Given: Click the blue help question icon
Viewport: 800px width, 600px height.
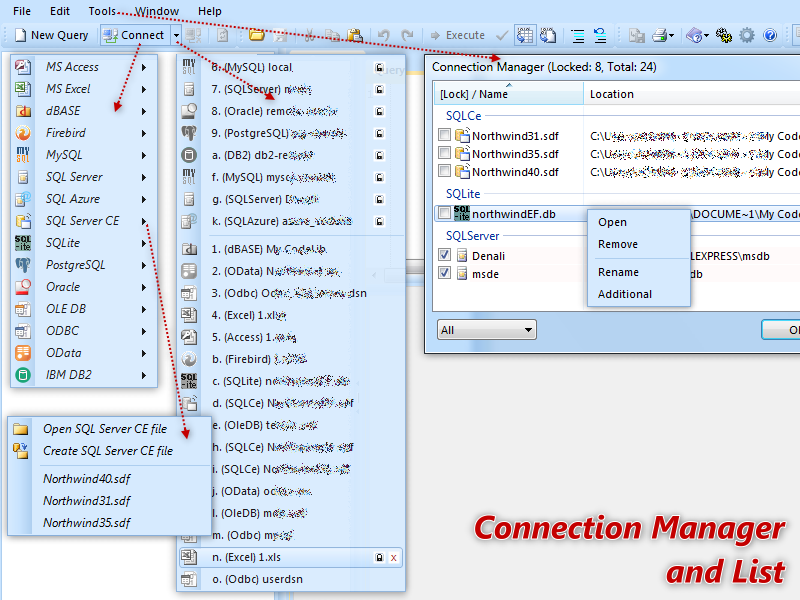Looking at the screenshot, I should (x=770, y=35).
